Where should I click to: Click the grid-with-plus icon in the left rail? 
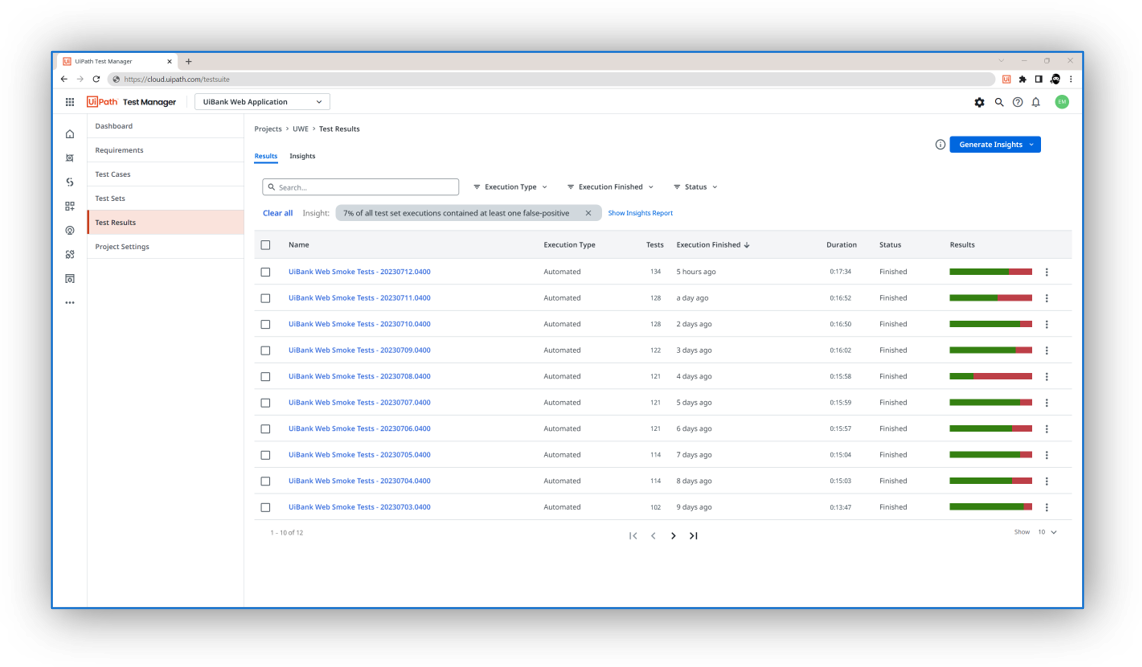pos(70,206)
